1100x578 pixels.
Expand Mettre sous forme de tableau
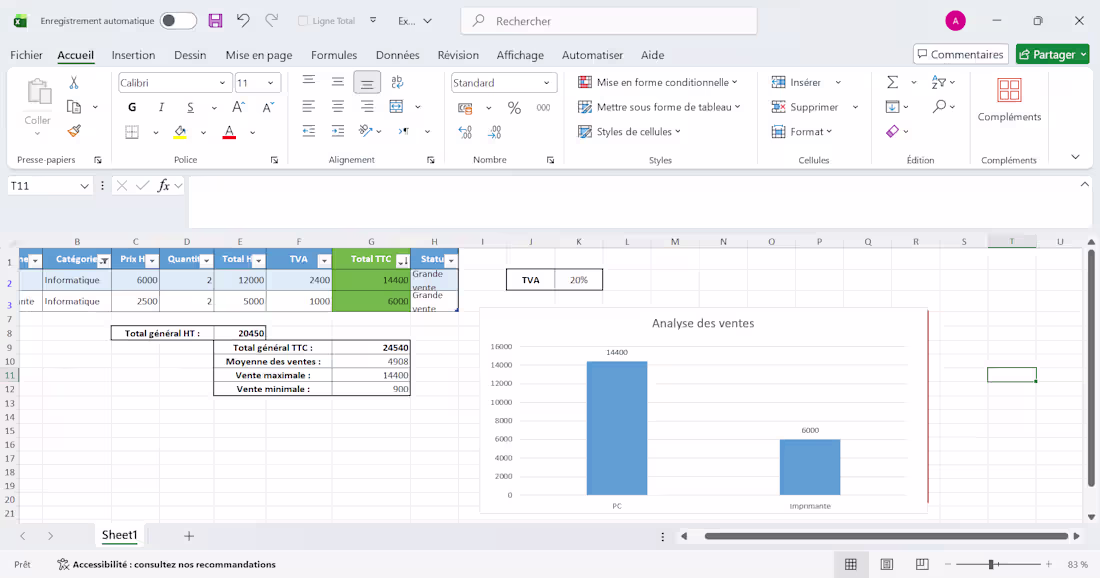[659, 107]
